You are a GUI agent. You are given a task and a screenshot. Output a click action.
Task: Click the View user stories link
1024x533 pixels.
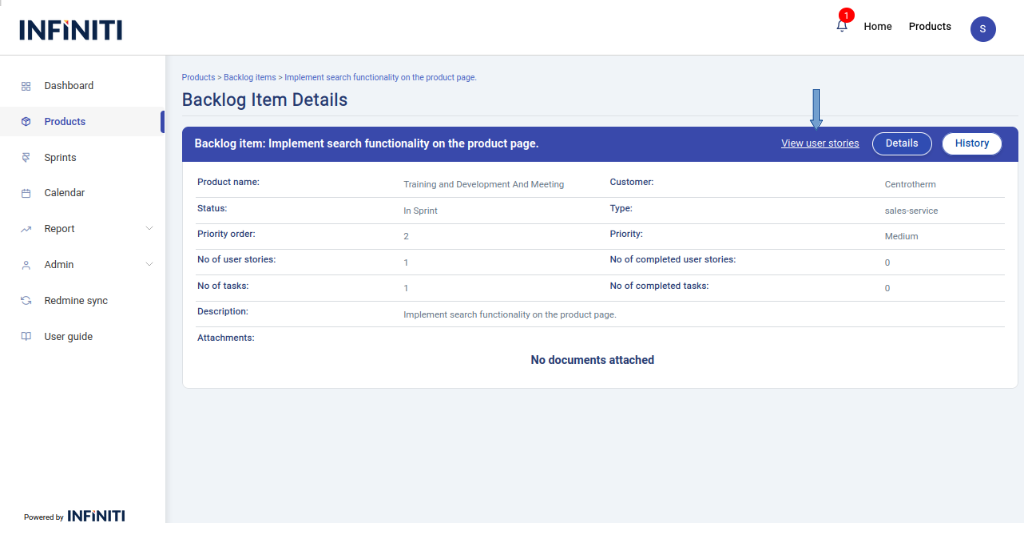click(819, 144)
